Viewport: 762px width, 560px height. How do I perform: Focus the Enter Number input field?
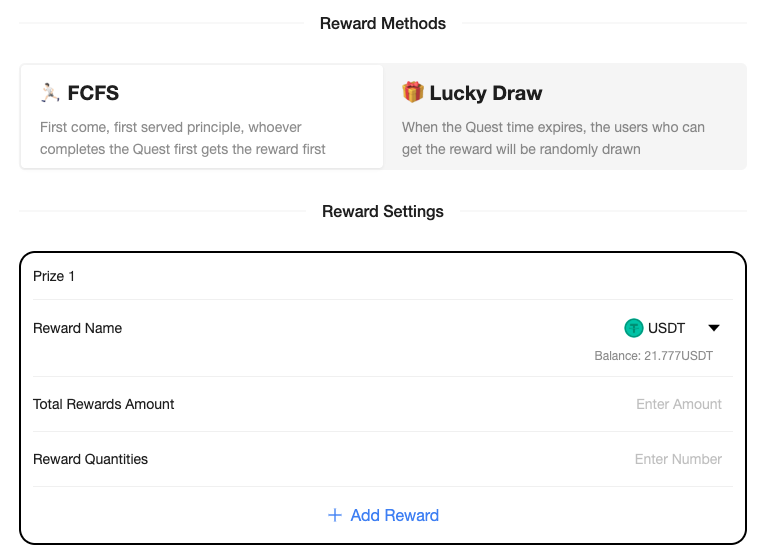[x=678, y=459]
